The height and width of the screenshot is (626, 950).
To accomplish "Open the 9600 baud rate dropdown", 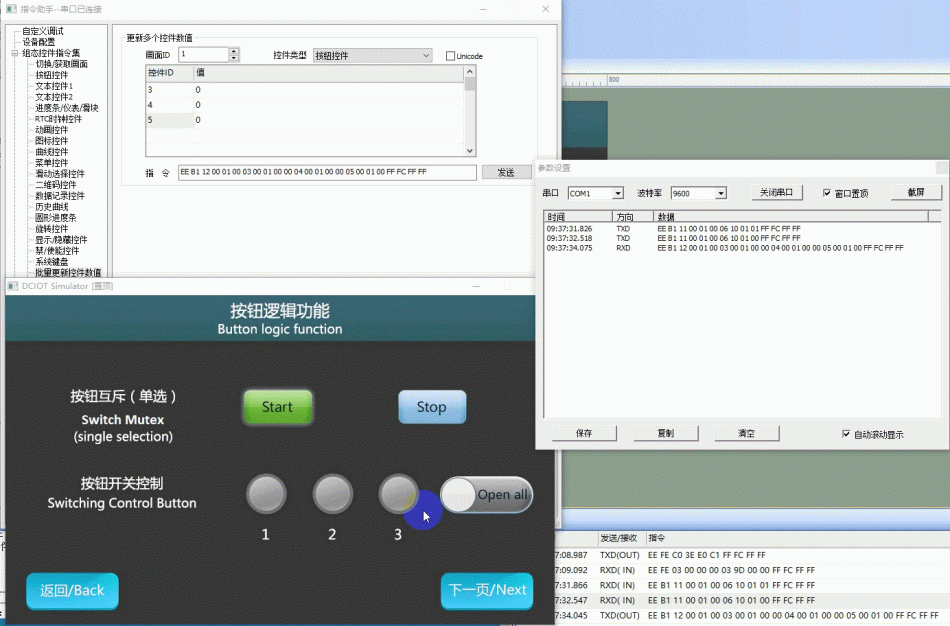I will (x=699, y=193).
